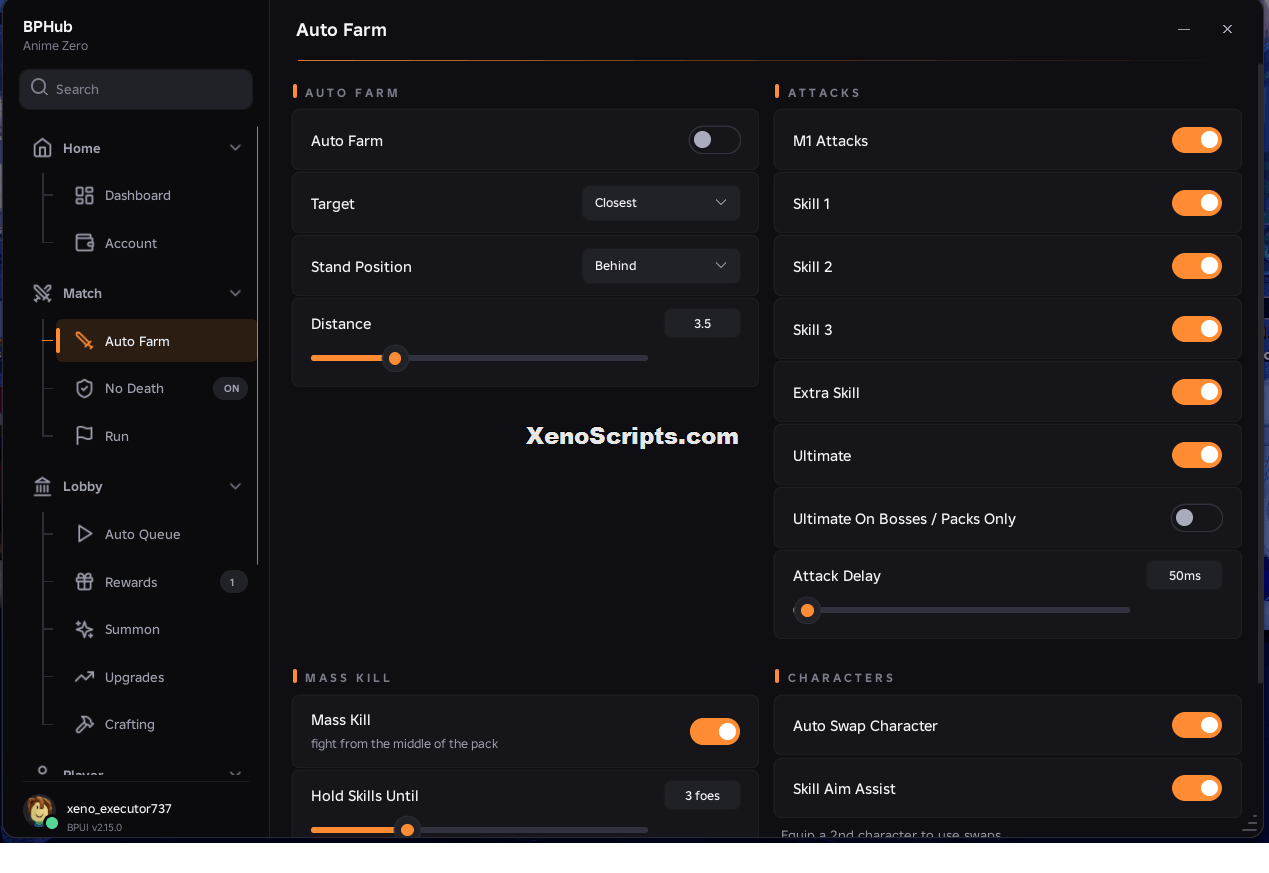Click the search magnifier icon

[39, 88]
